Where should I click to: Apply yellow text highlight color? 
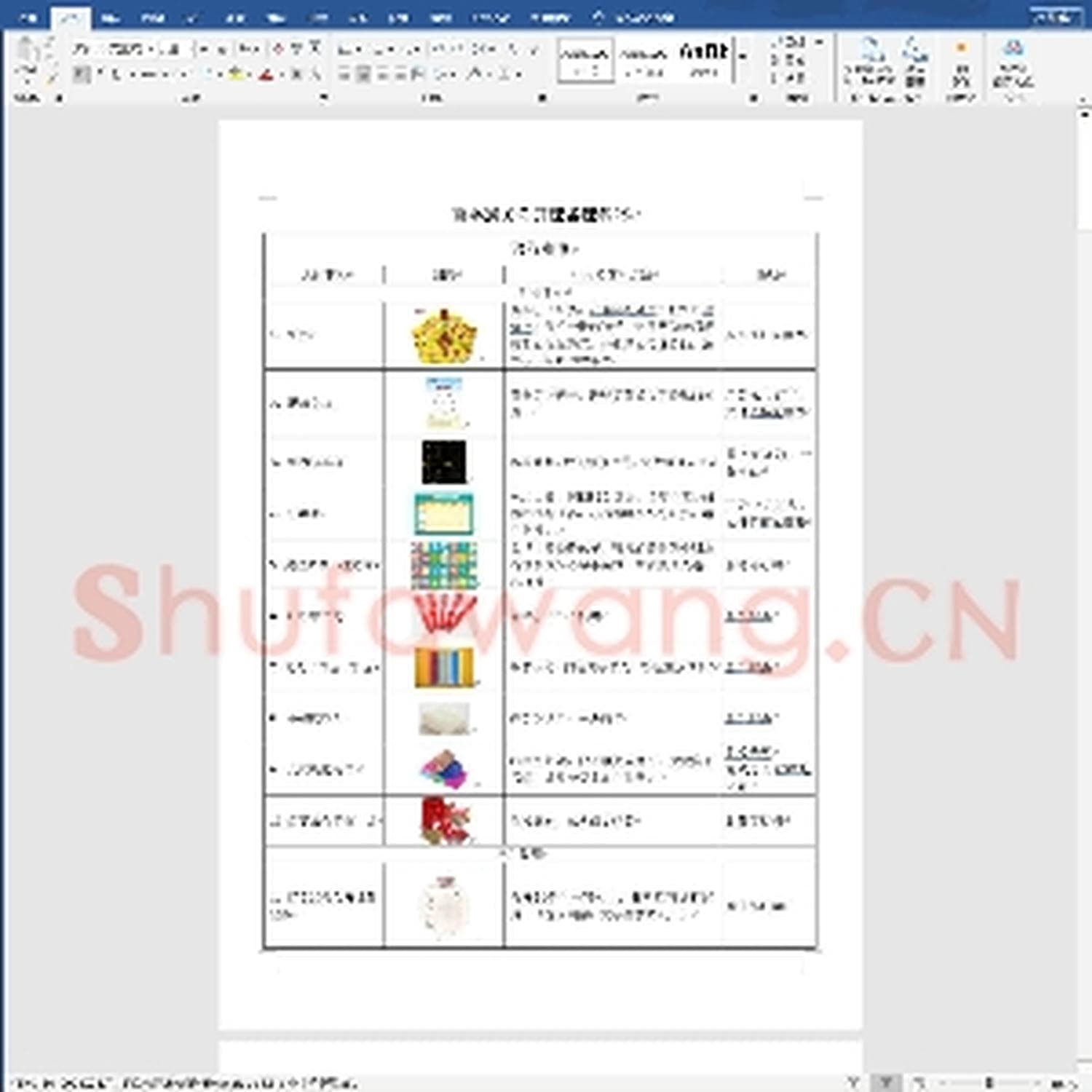point(236,74)
